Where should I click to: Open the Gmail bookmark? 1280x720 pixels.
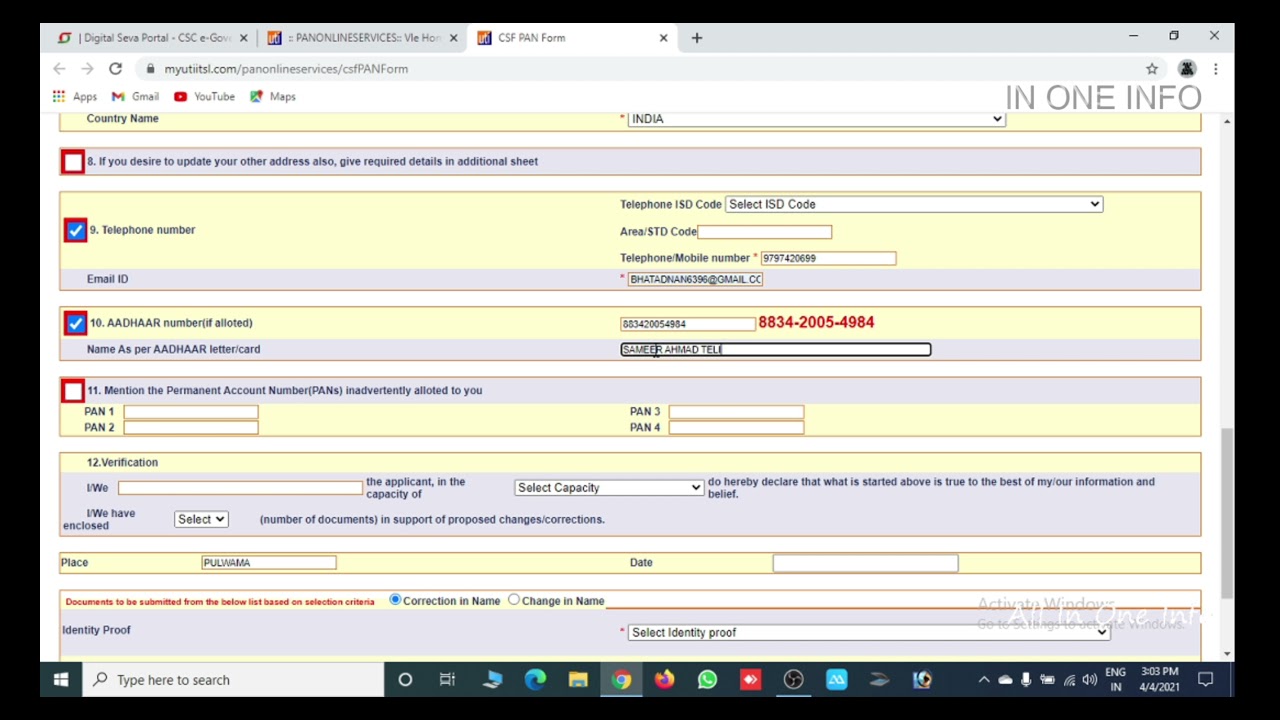click(135, 97)
